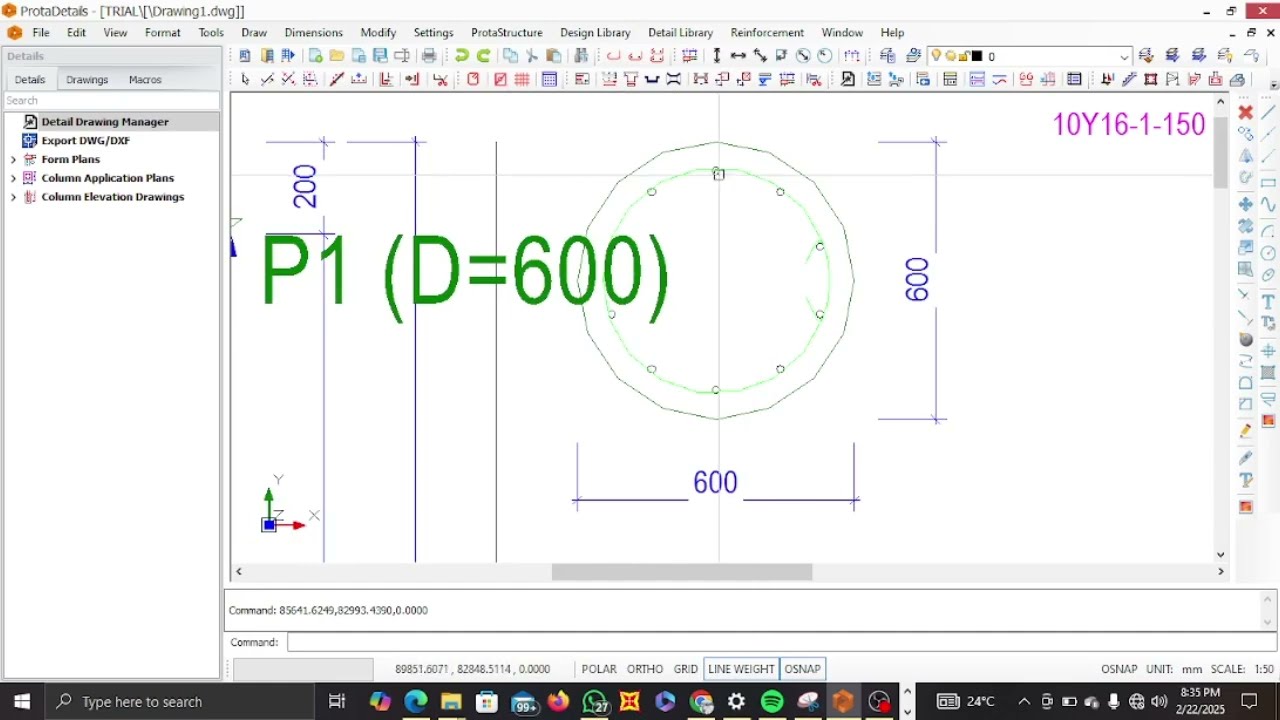Select the Arc drawing tool
The image size is (1280, 720).
[1268, 230]
